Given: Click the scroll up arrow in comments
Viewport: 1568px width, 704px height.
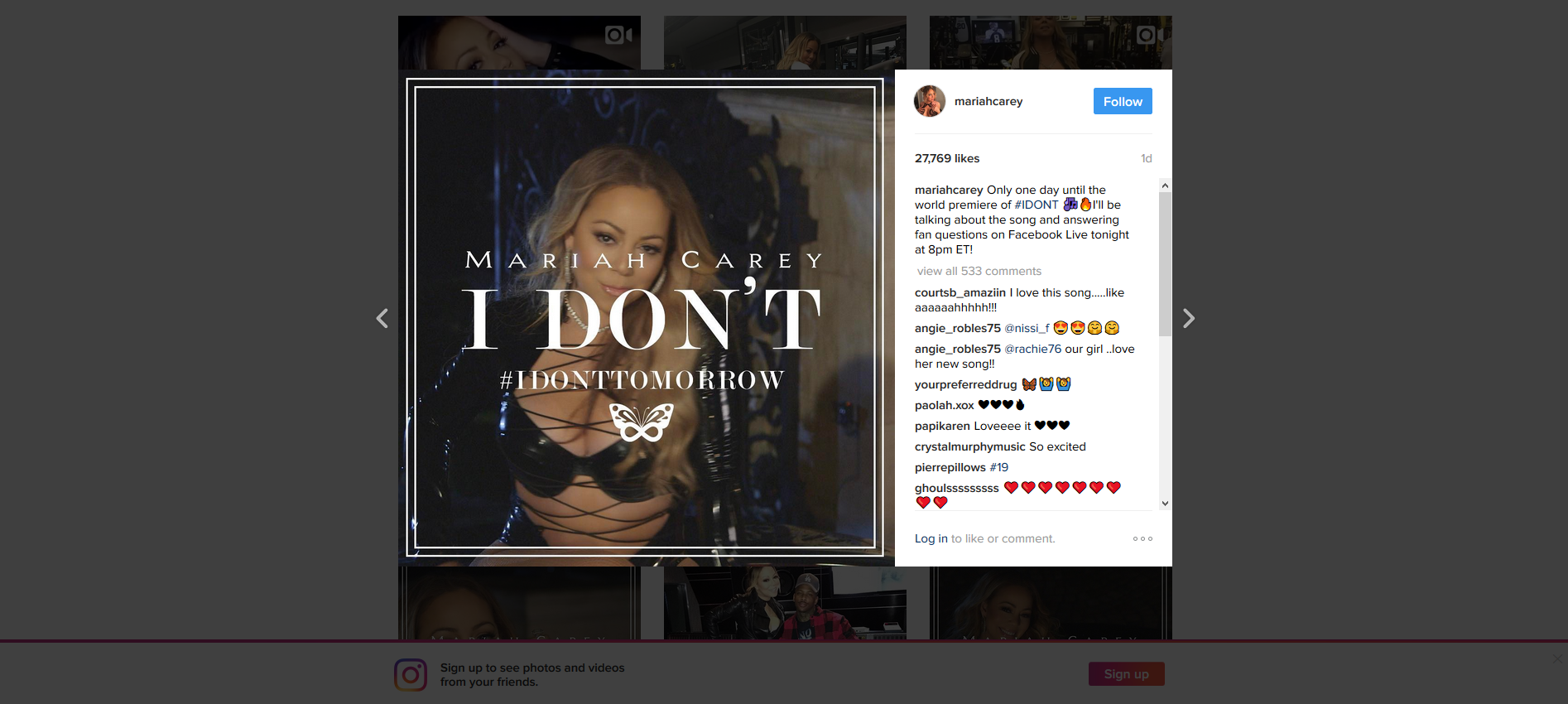Looking at the screenshot, I should pyautogui.click(x=1165, y=186).
